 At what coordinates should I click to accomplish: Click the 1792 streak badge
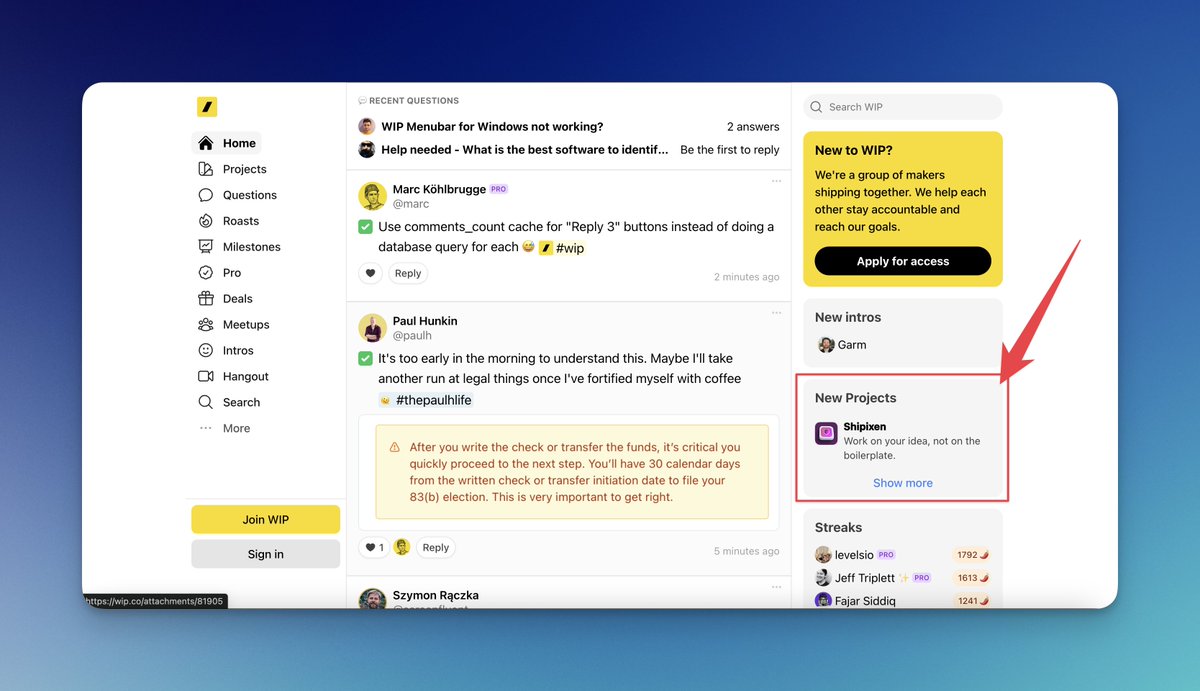(x=972, y=555)
